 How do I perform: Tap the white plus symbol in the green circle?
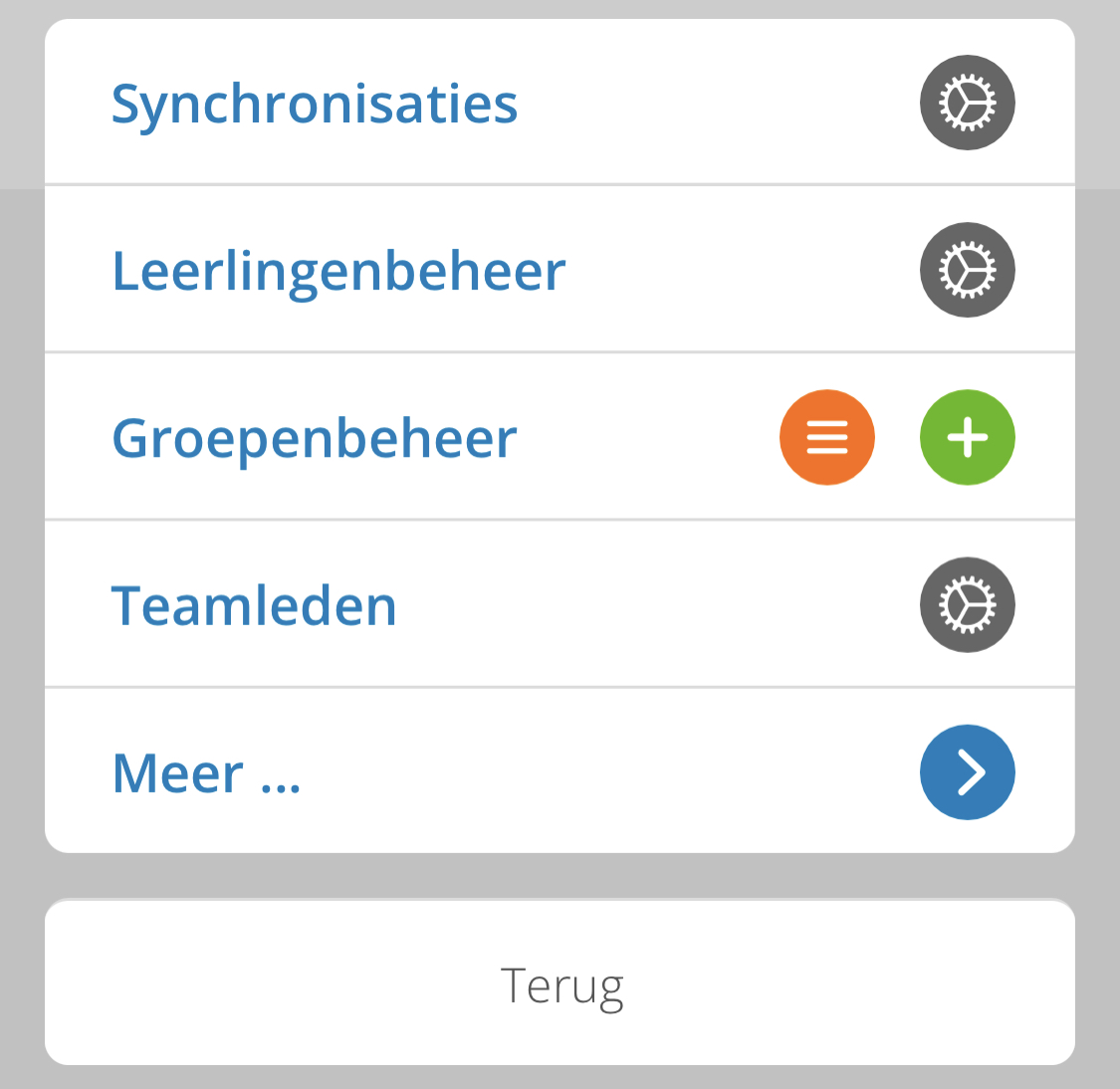967,437
